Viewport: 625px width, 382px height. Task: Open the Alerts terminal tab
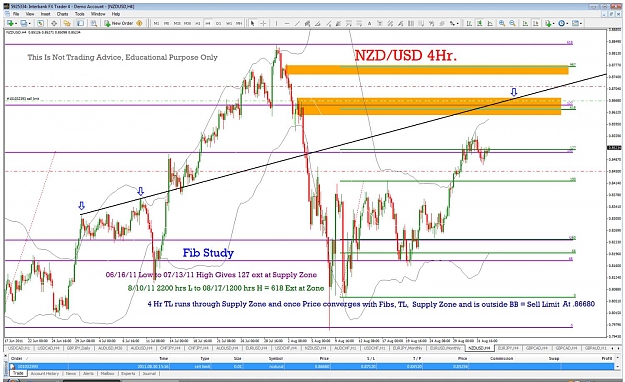[x=88, y=374]
